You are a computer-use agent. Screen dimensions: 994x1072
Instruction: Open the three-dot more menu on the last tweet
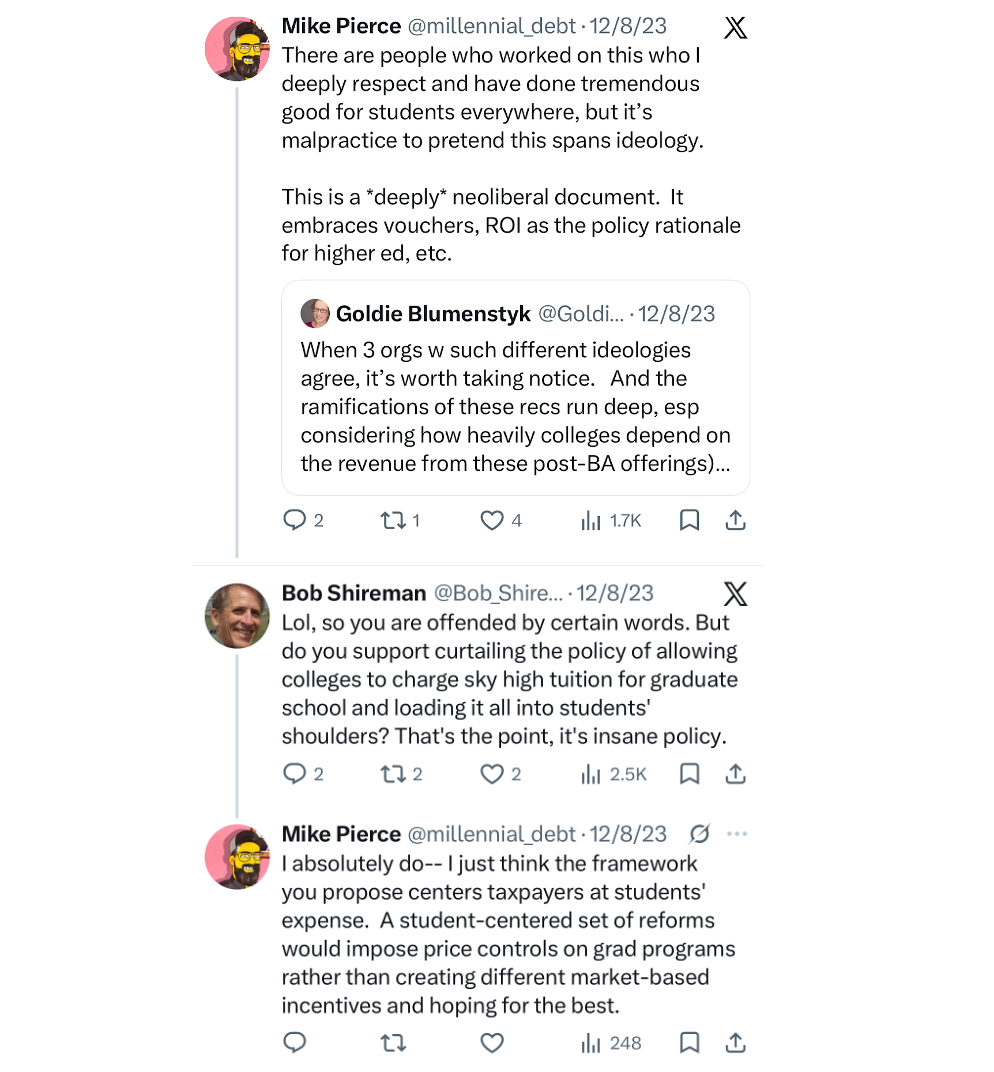[737, 833]
